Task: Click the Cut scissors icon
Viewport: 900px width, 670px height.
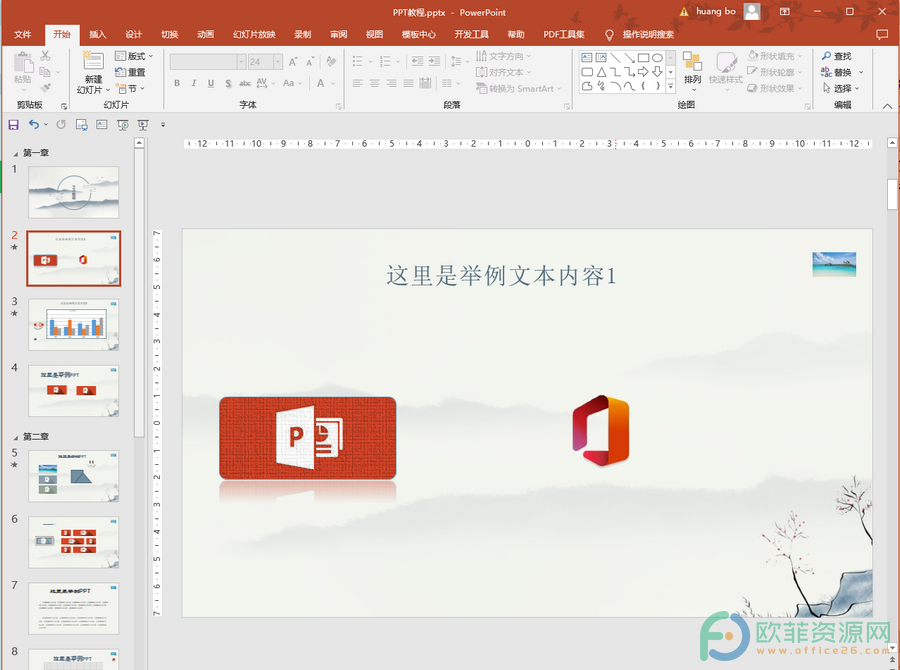Action: pyautogui.click(x=45, y=56)
